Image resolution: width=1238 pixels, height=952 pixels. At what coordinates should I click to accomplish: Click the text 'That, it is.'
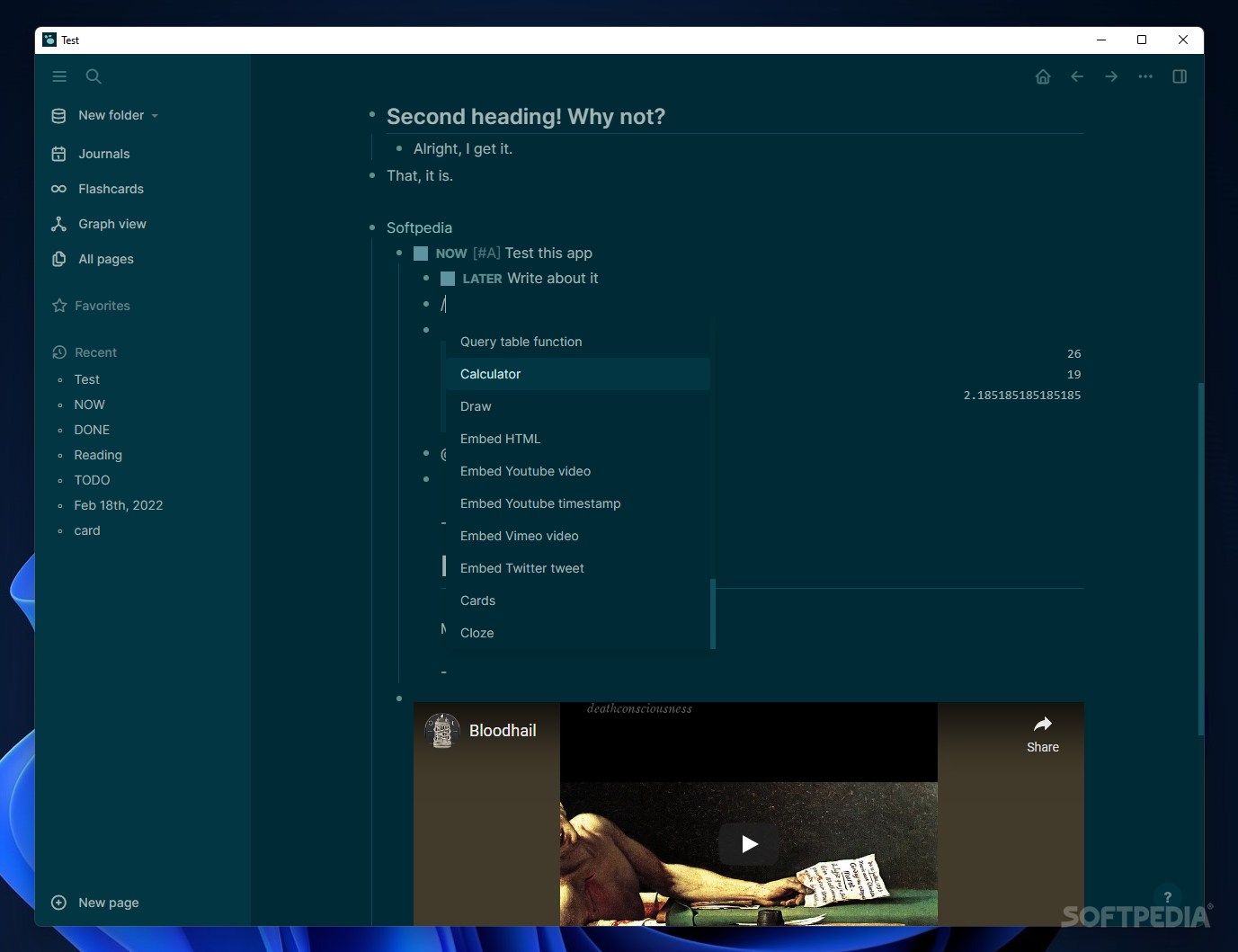click(x=420, y=176)
